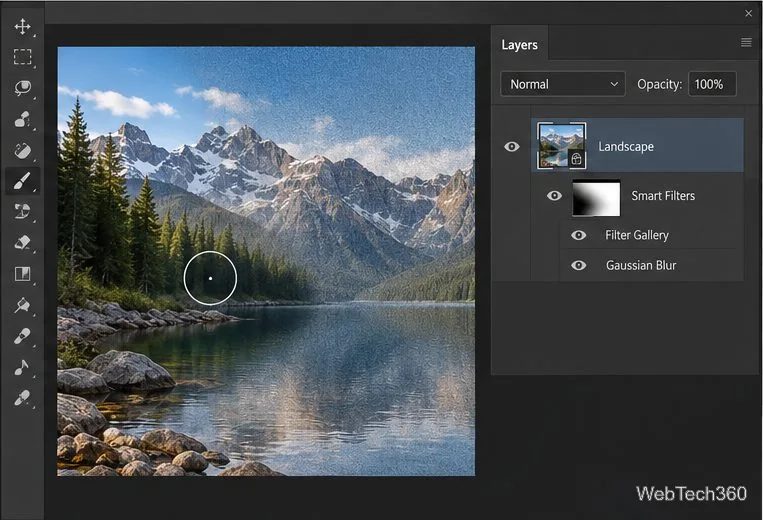Screen dimensions: 763x520
Task: Select the bottom-most tool in the toolbar
Action: pyautogui.click(x=22, y=398)
